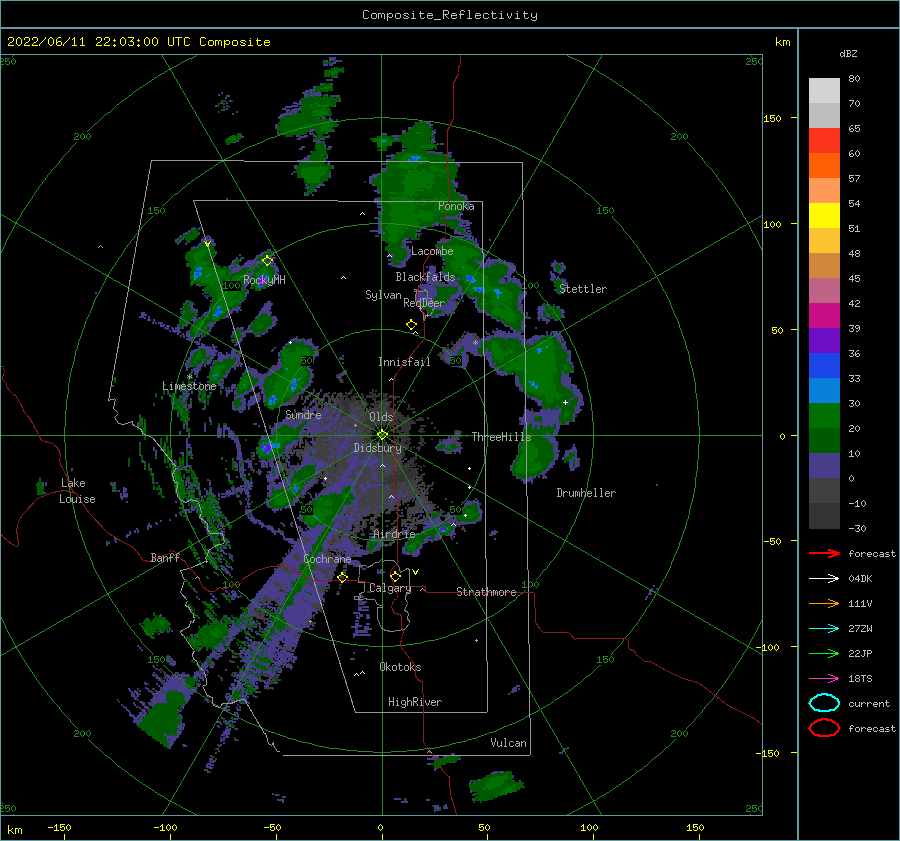
Task: Click the Didsbury city label
Action: point(377,448)
